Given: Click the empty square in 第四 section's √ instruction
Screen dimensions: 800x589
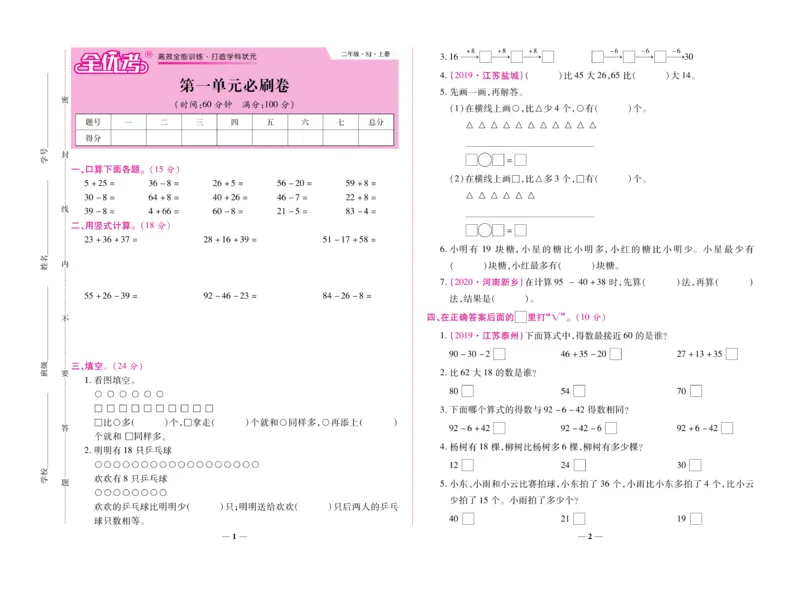Looking at the screenshot, I should (522, 318).
